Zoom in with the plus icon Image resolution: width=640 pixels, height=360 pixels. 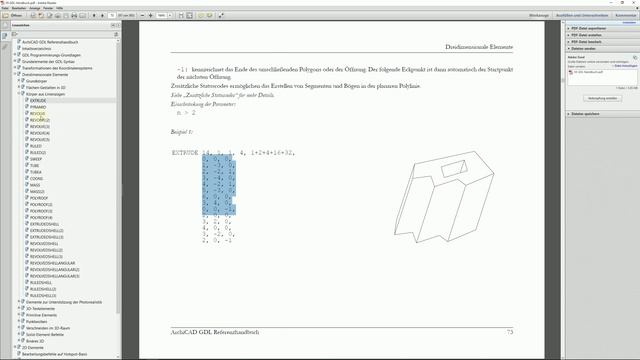(151, 16)
